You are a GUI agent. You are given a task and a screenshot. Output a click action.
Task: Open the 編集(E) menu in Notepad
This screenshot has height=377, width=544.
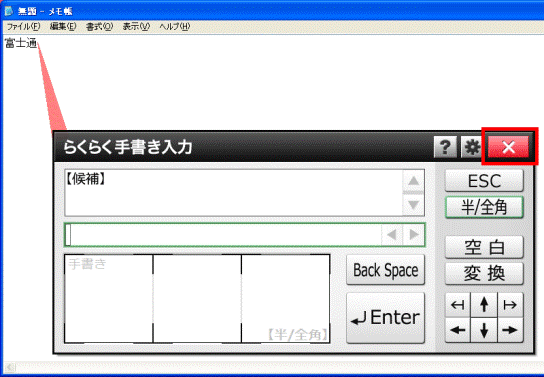pyautogui.click(x=63, y=26)
